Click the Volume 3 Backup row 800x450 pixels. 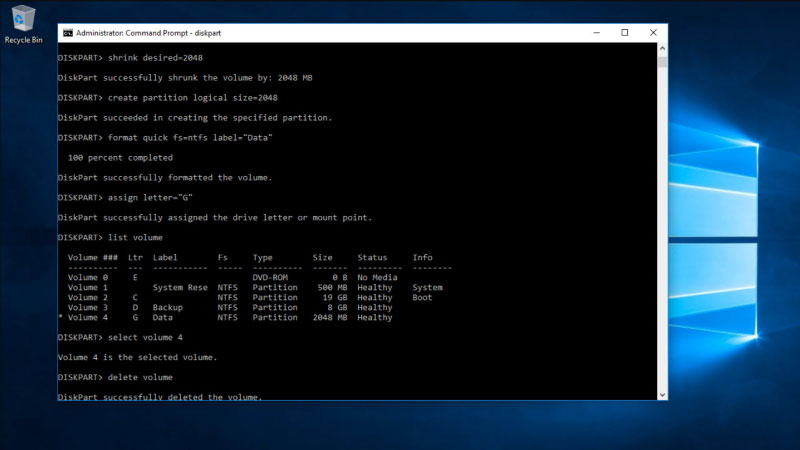[230, 308]
